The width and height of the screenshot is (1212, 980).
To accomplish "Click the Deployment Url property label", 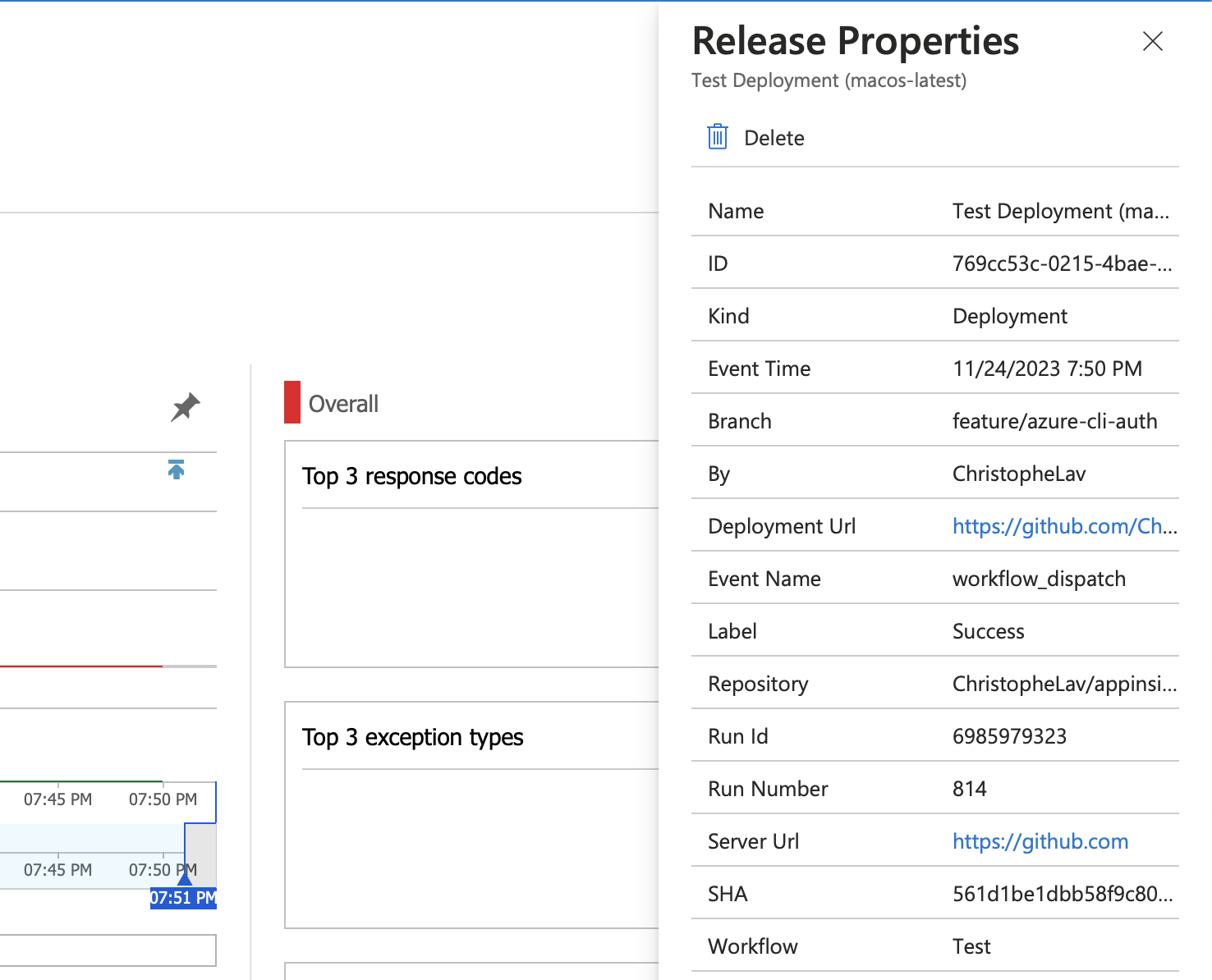I will click(782, 526).
